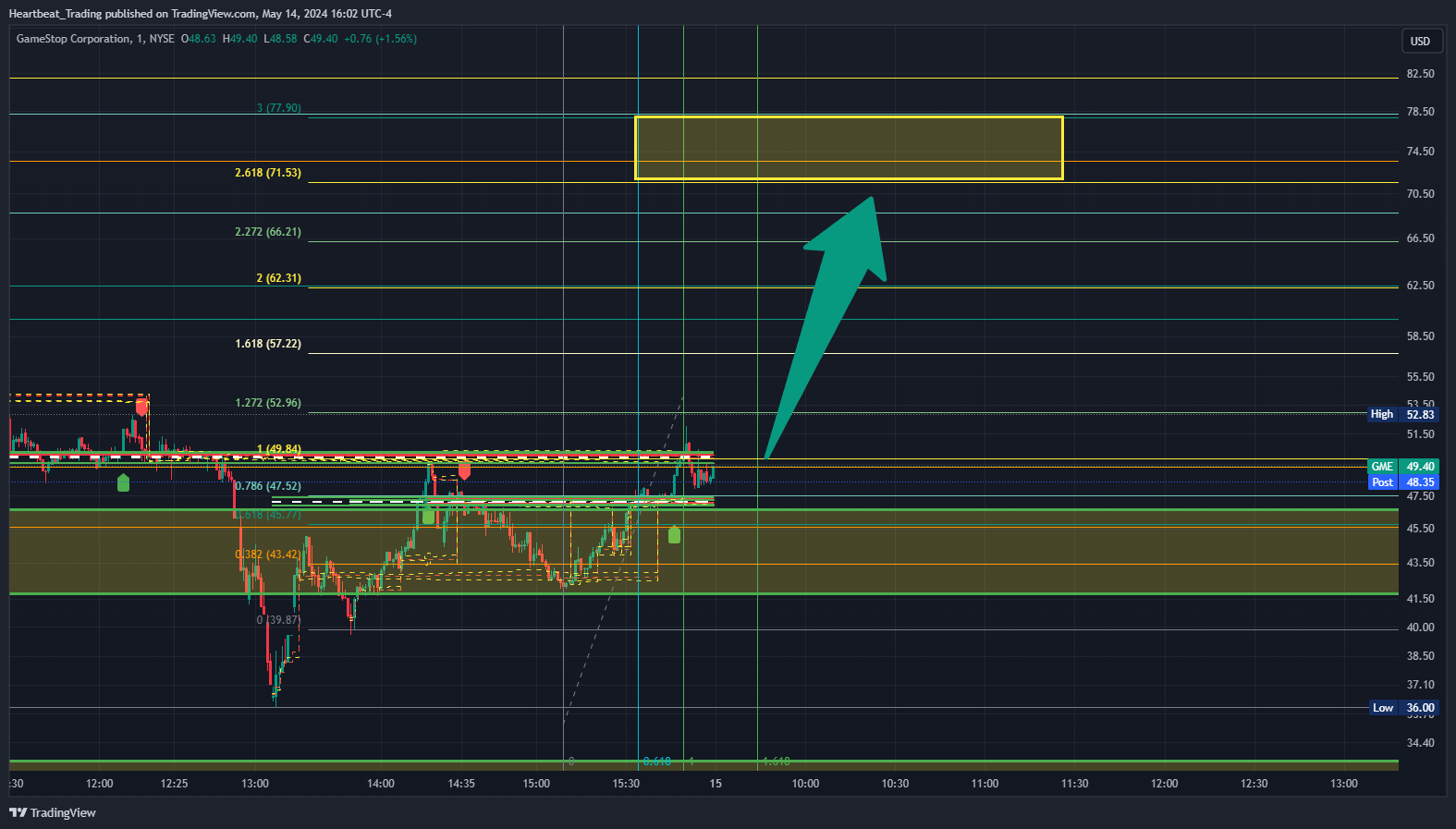Image resolution: width=1456 pixels, height=829 pixels.
Task: Click the Fib level label 0 (39.87)
Action: tap(278, 620)
